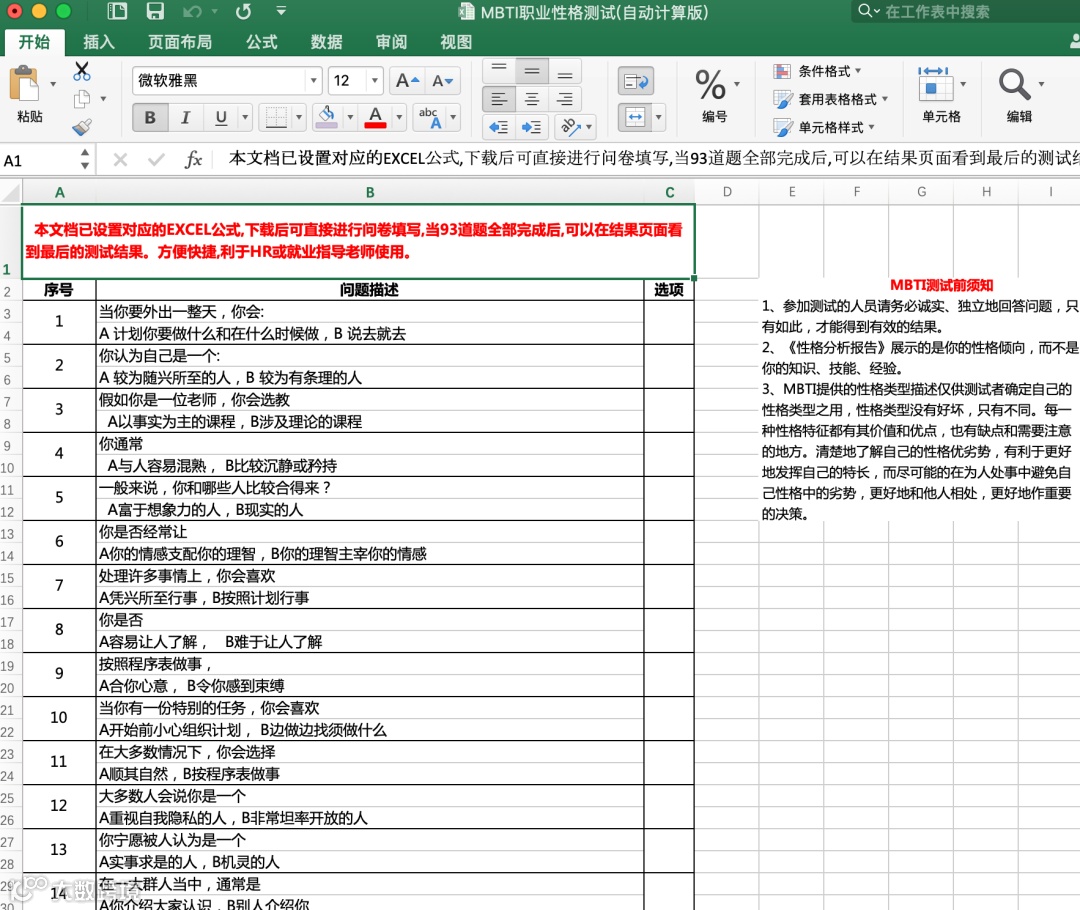Click the Undo arrow icon
Viewport: 1080px width, 910px height.
(x=192, y=11)
